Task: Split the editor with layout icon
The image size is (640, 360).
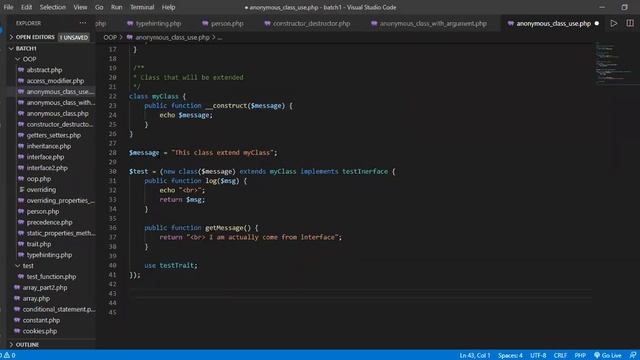Action: pos(630,24)
